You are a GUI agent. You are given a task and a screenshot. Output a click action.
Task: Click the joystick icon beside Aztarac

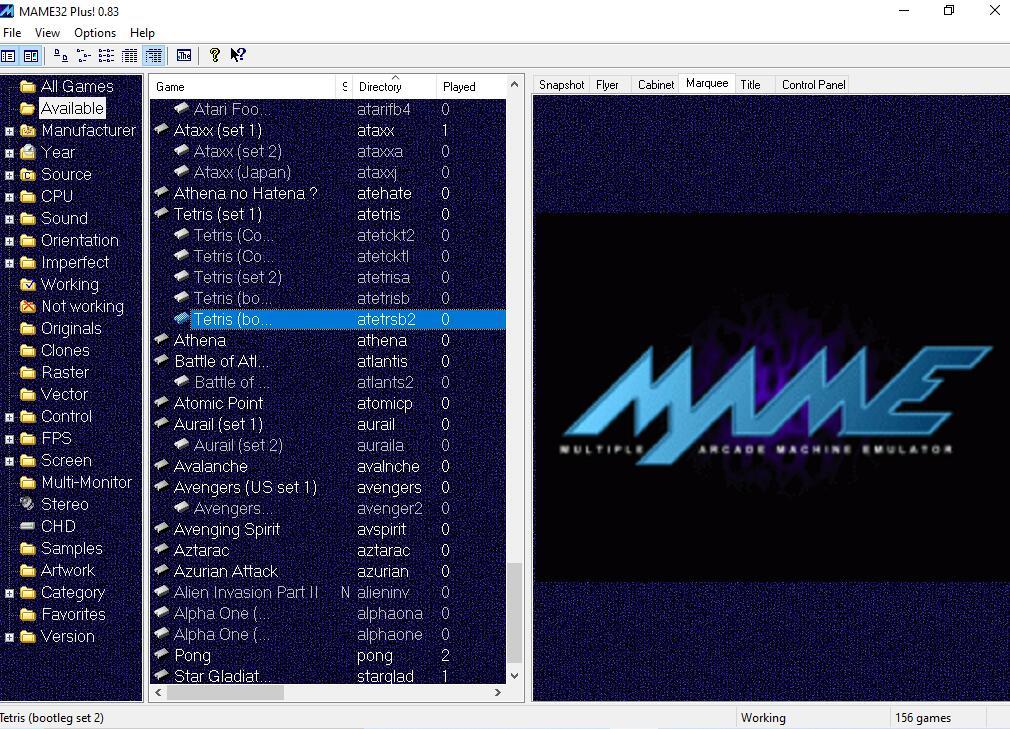[x=162, y=549]
